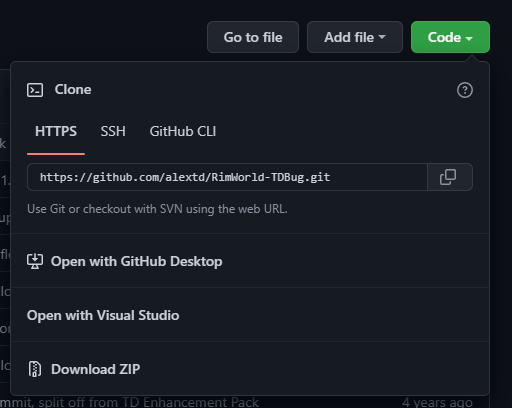Switch to the SSH tab

pyautogui.click(x=113, y=131)
